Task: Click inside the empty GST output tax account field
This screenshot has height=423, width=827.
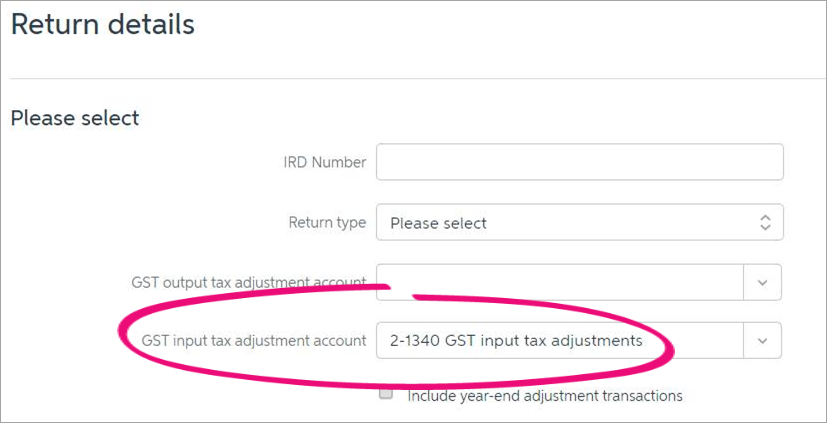Action: point(560,283)
